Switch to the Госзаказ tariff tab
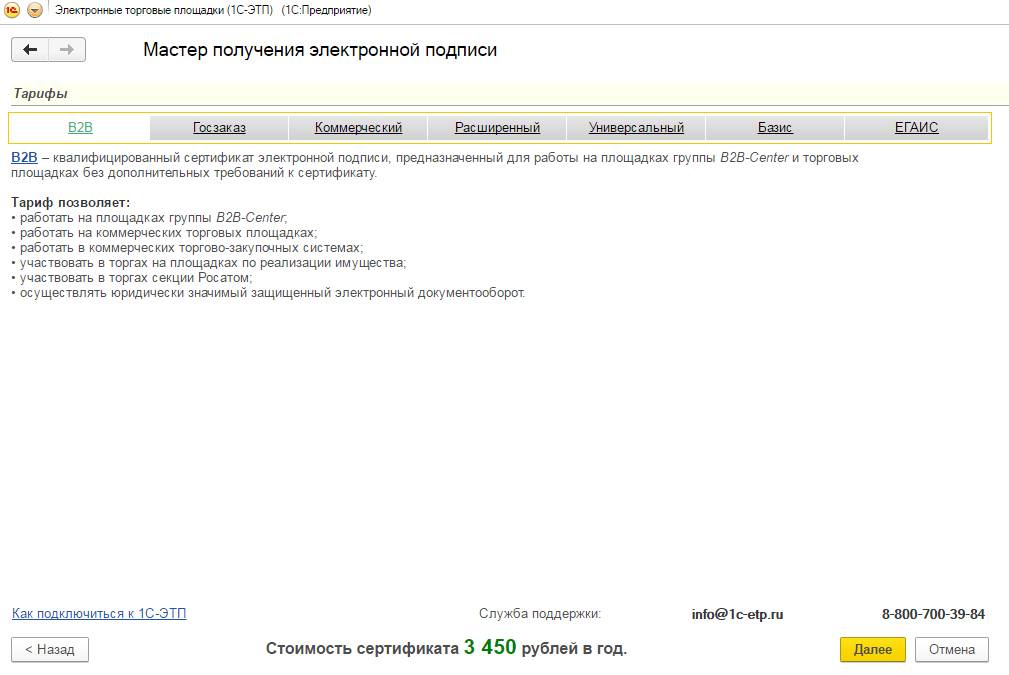The width and height of the screenshot is (1009, 675). coord(219,127)
